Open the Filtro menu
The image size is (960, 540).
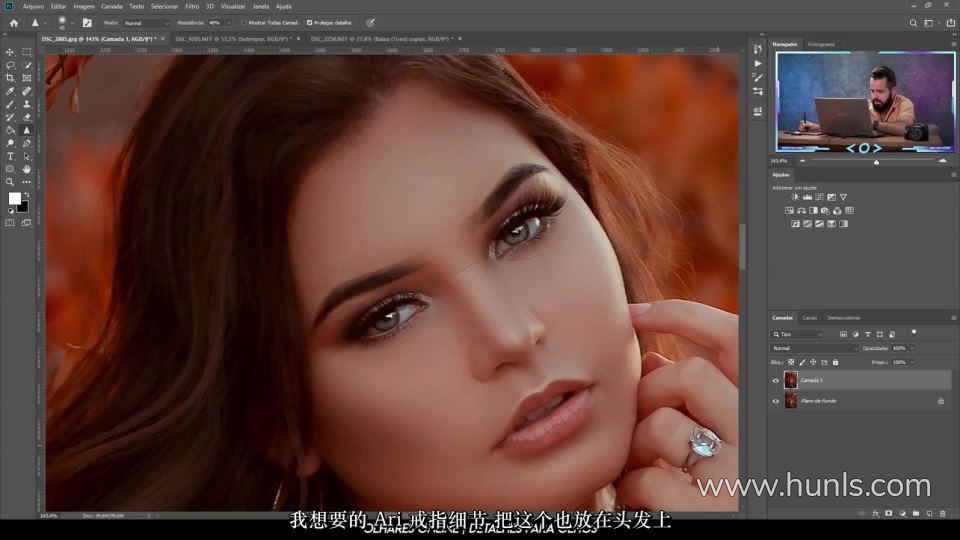(191, 6)
